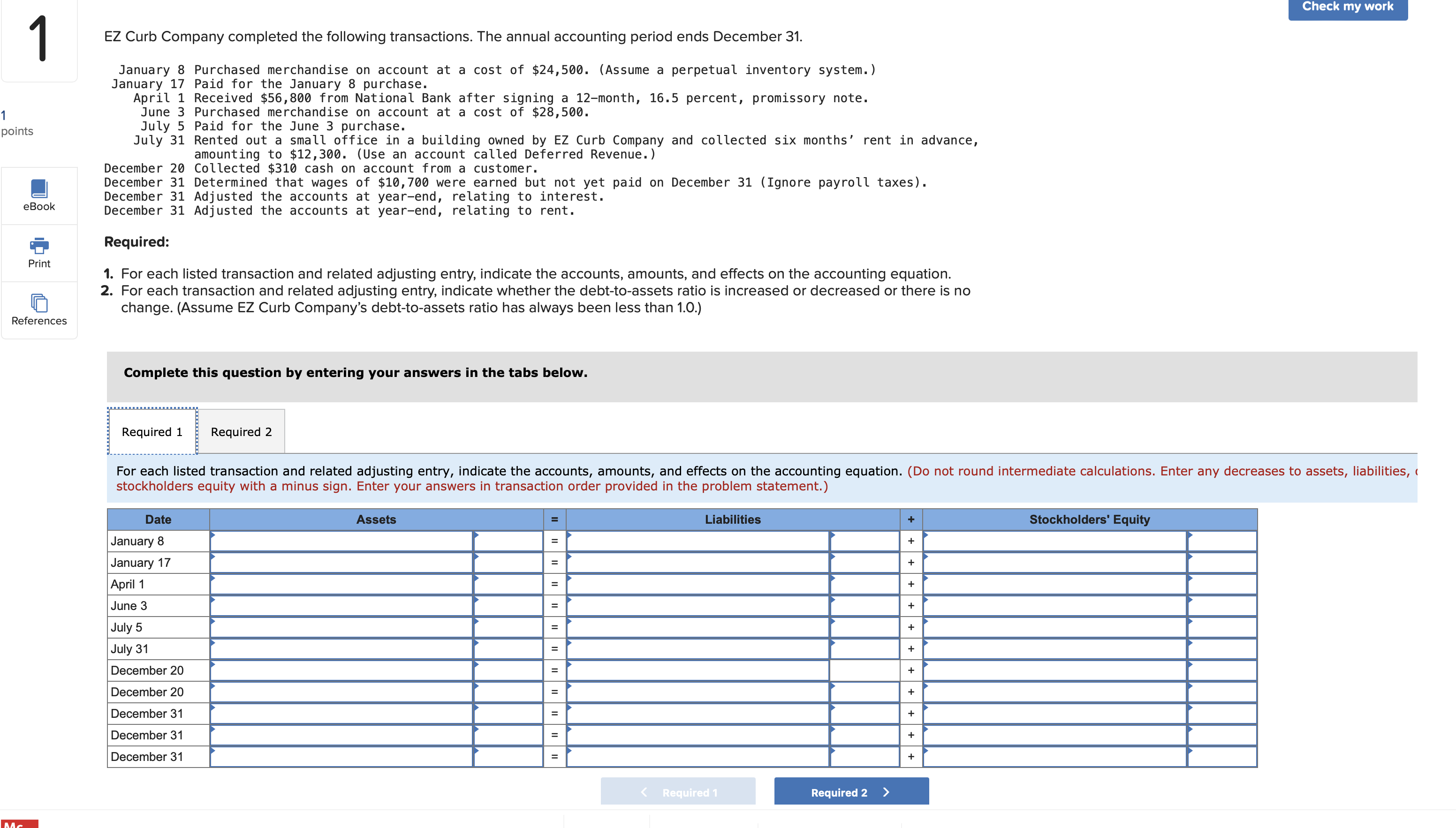Open the References documents icon
The image size is (1456, 828).
38,303
